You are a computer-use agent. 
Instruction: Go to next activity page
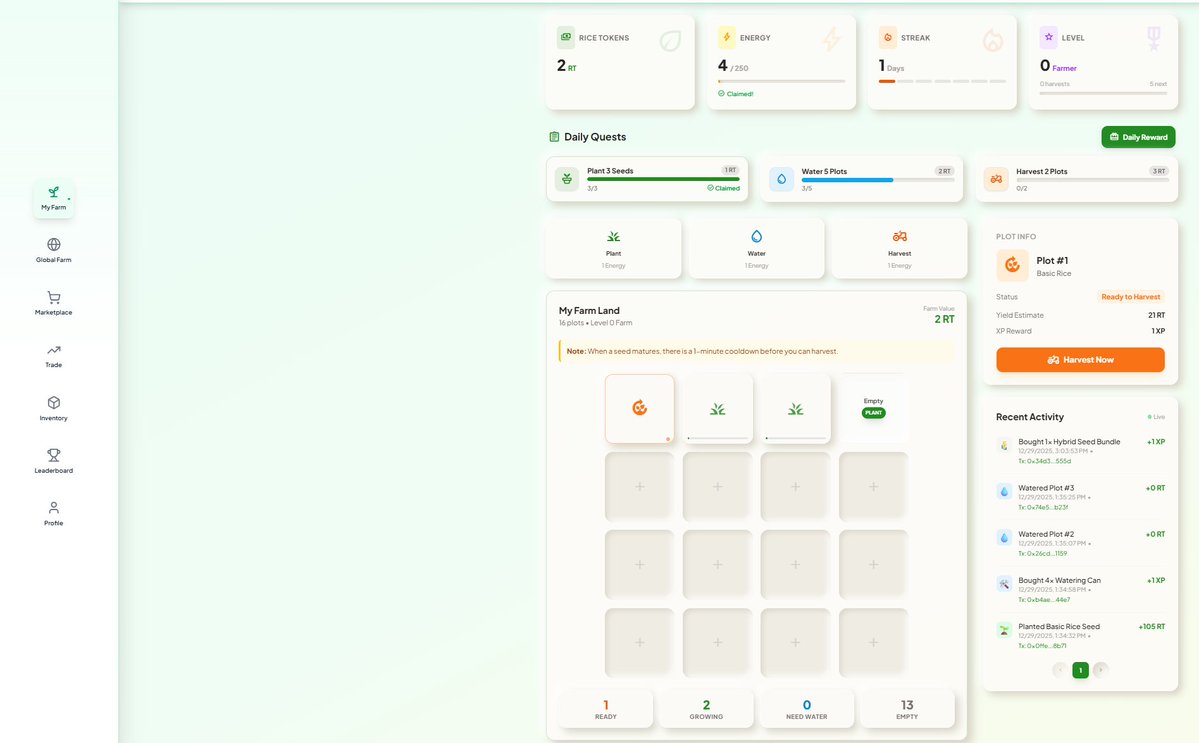(1100, 670)
